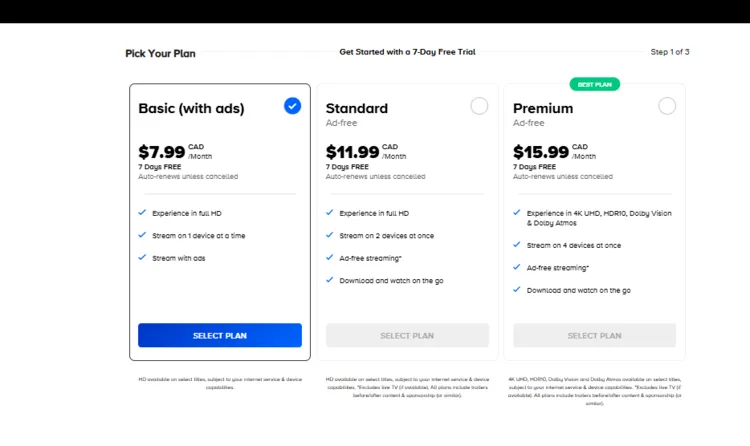Click checkmark beside Standard 'Ad-free streaming'
This screenshot has width=750, height=446.
(x=330, y=258)
